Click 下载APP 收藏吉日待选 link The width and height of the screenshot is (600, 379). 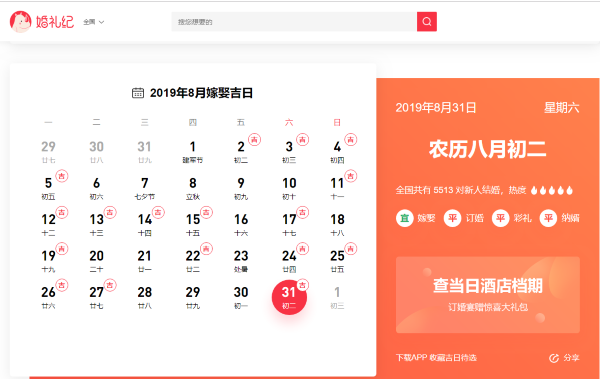pyautogui.click(x=436, y=358)
